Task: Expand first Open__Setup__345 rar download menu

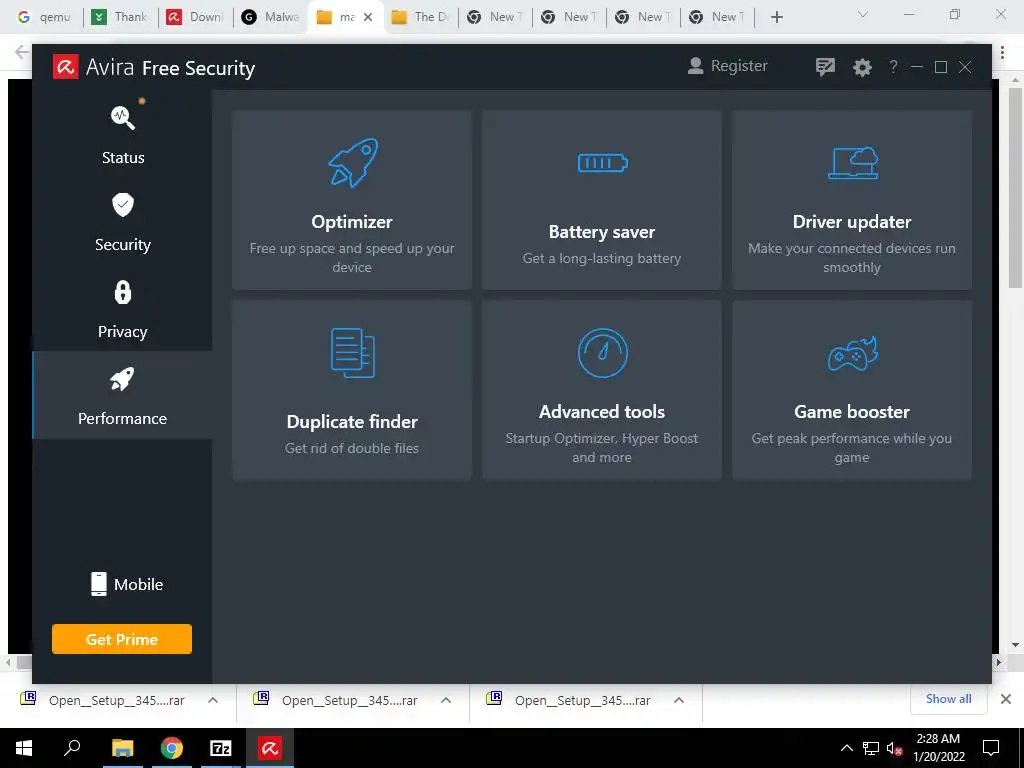Action: coord(213,700)
